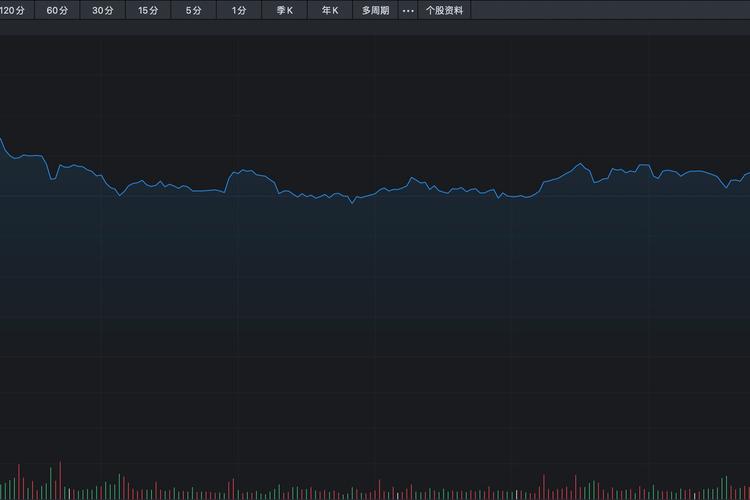Open the 30分 minute chart
750x500 pixels.
point(102,11)
